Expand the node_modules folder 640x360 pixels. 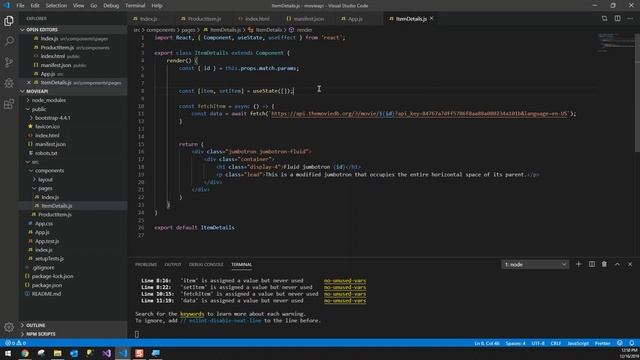point(49,100)
